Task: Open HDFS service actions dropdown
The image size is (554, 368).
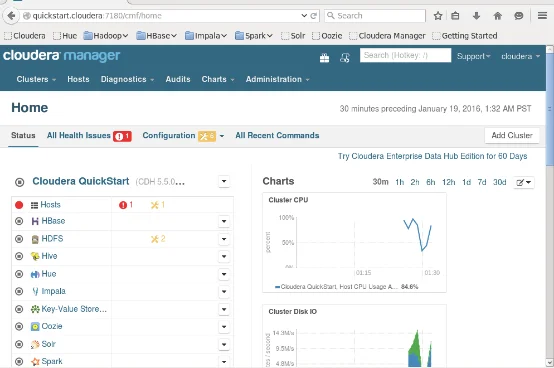Action: tap(224, 239)
